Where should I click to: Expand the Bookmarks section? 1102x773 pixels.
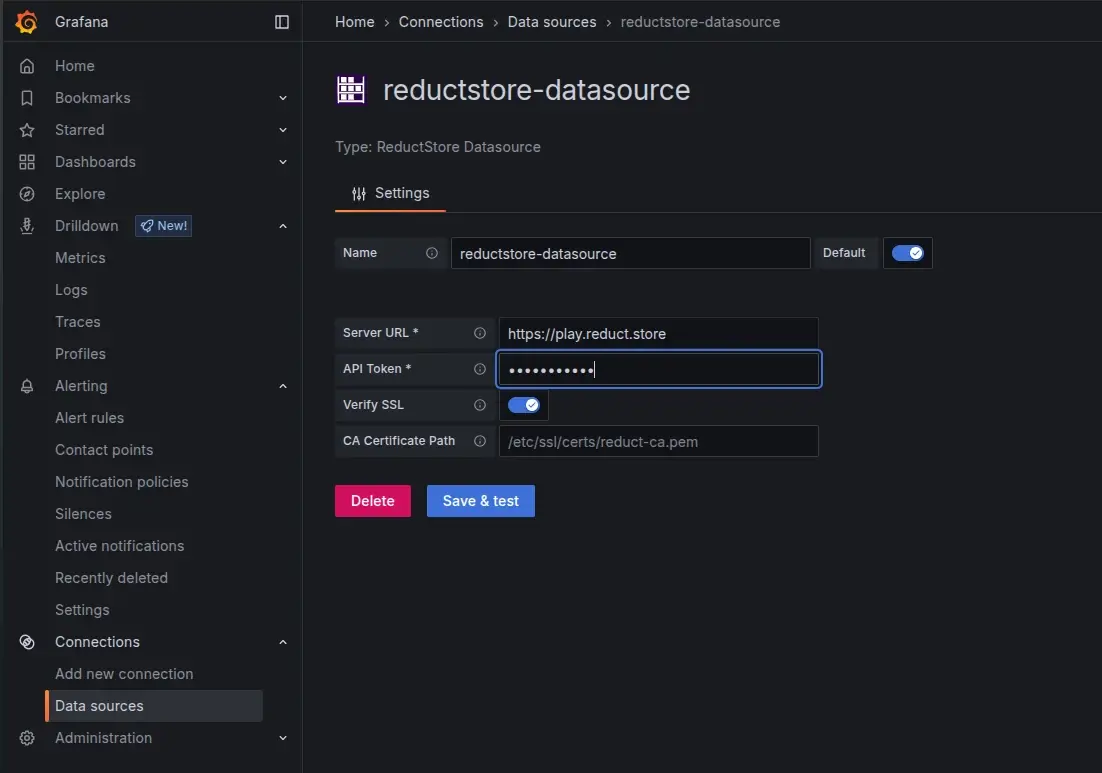(283, 97)
